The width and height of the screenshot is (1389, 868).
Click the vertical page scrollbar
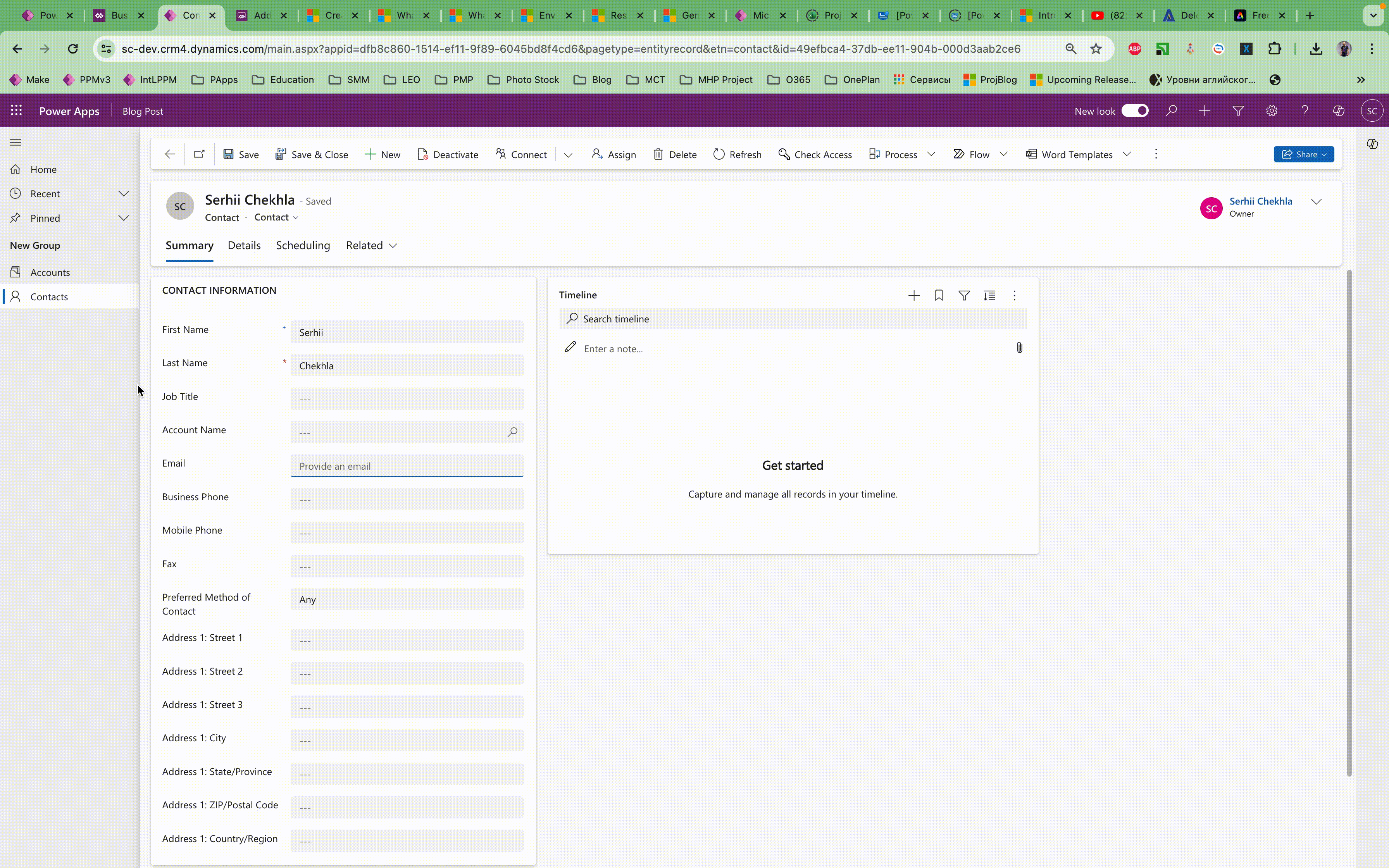[x=1349, y=522]
